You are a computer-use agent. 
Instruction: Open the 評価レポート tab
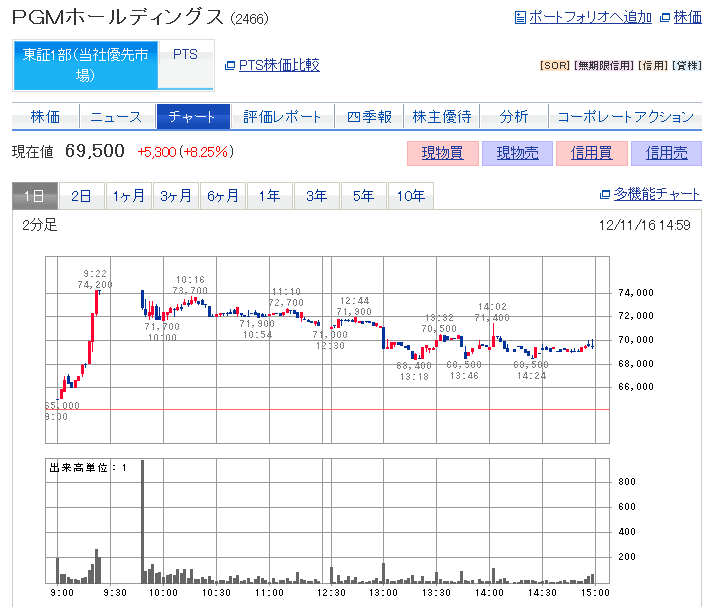click(x=282, y=117)
